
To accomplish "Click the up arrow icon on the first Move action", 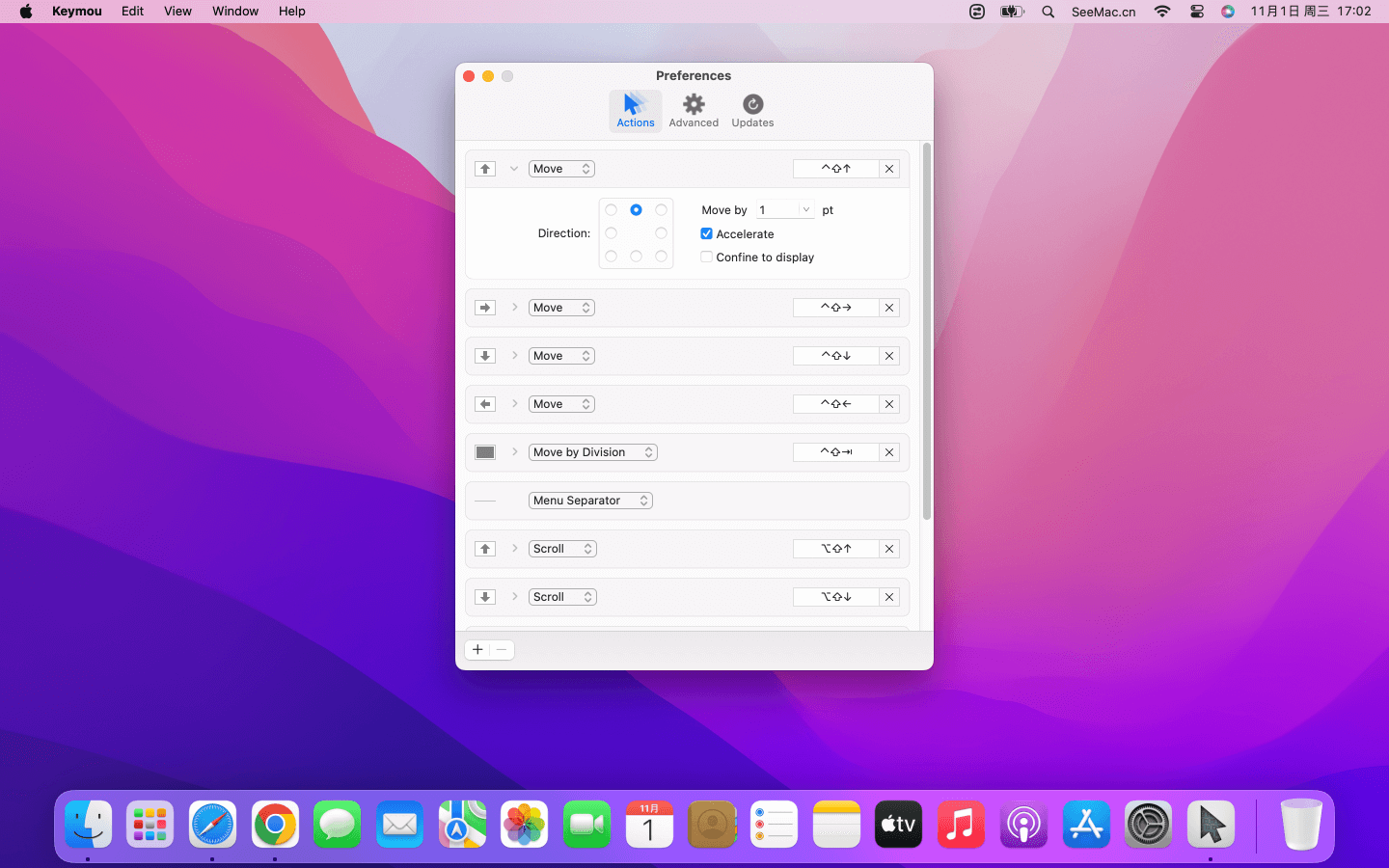I will [x=485, y=168].
